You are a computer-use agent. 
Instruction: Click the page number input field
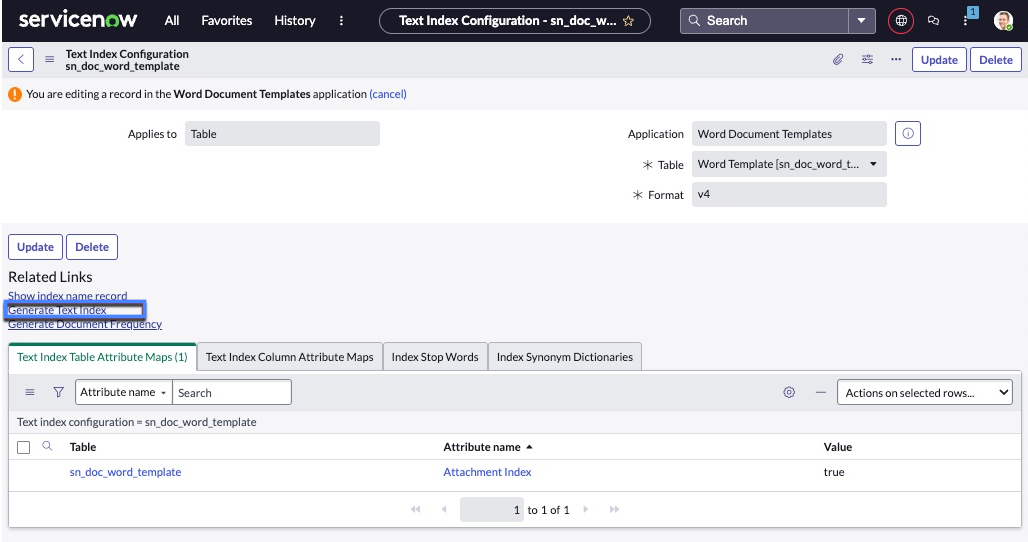click(492, 509)
